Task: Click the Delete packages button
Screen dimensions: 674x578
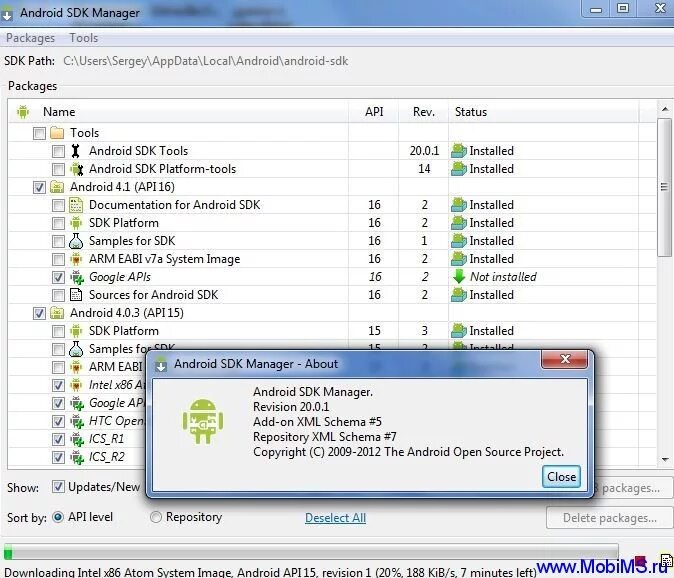Action: pos(610,518)
